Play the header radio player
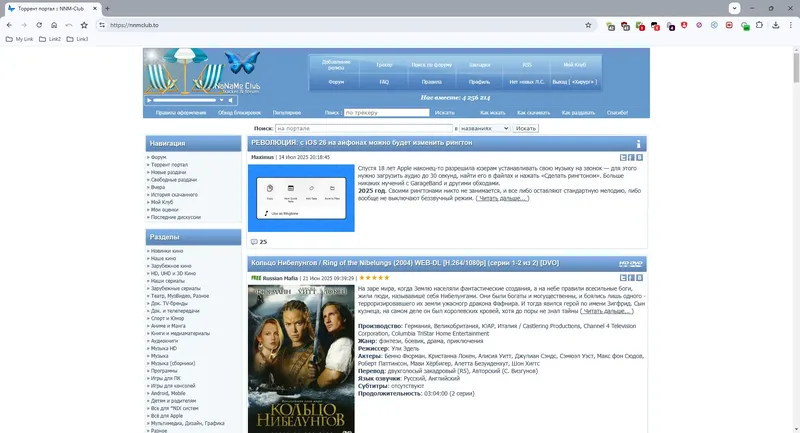Image resolution: width=800 pixels, height=433 pixels. [149, 100]
